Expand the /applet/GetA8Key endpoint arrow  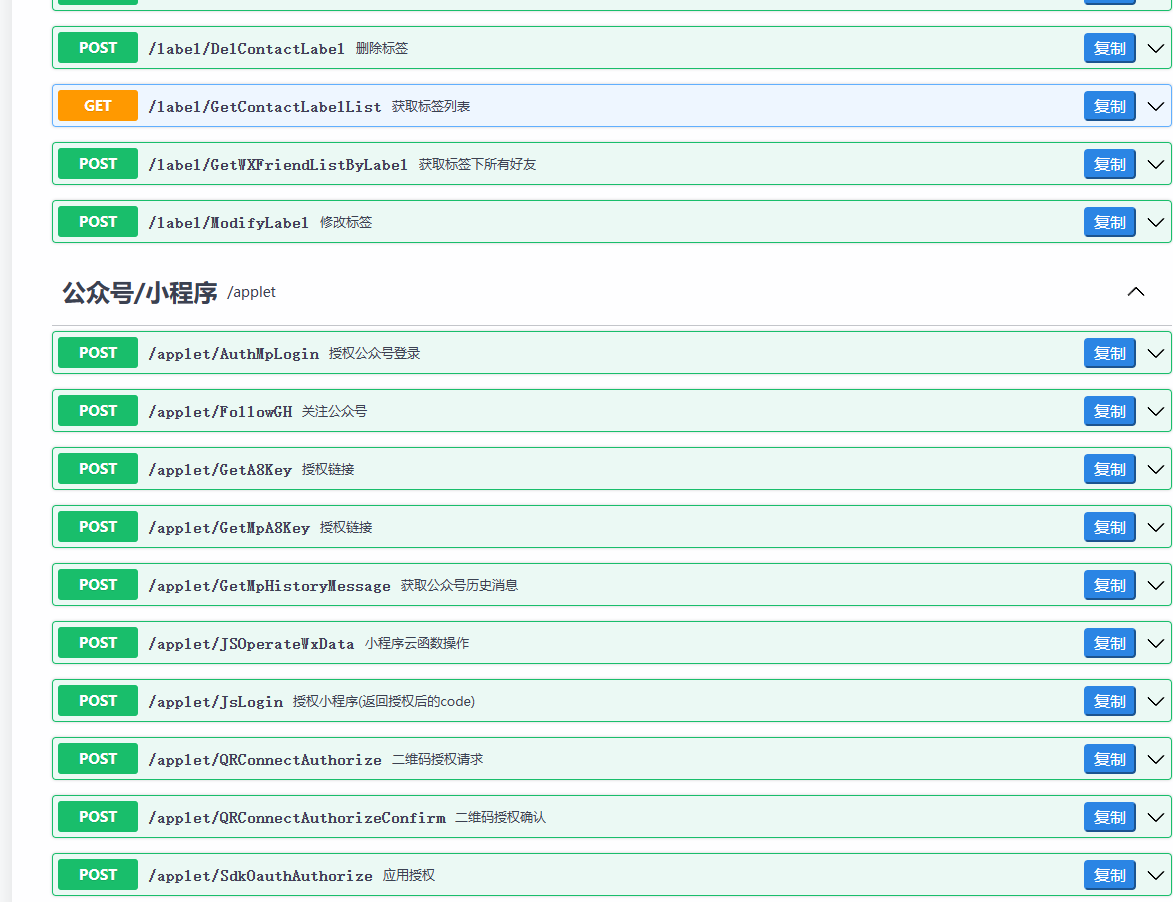click(1155, 469)
